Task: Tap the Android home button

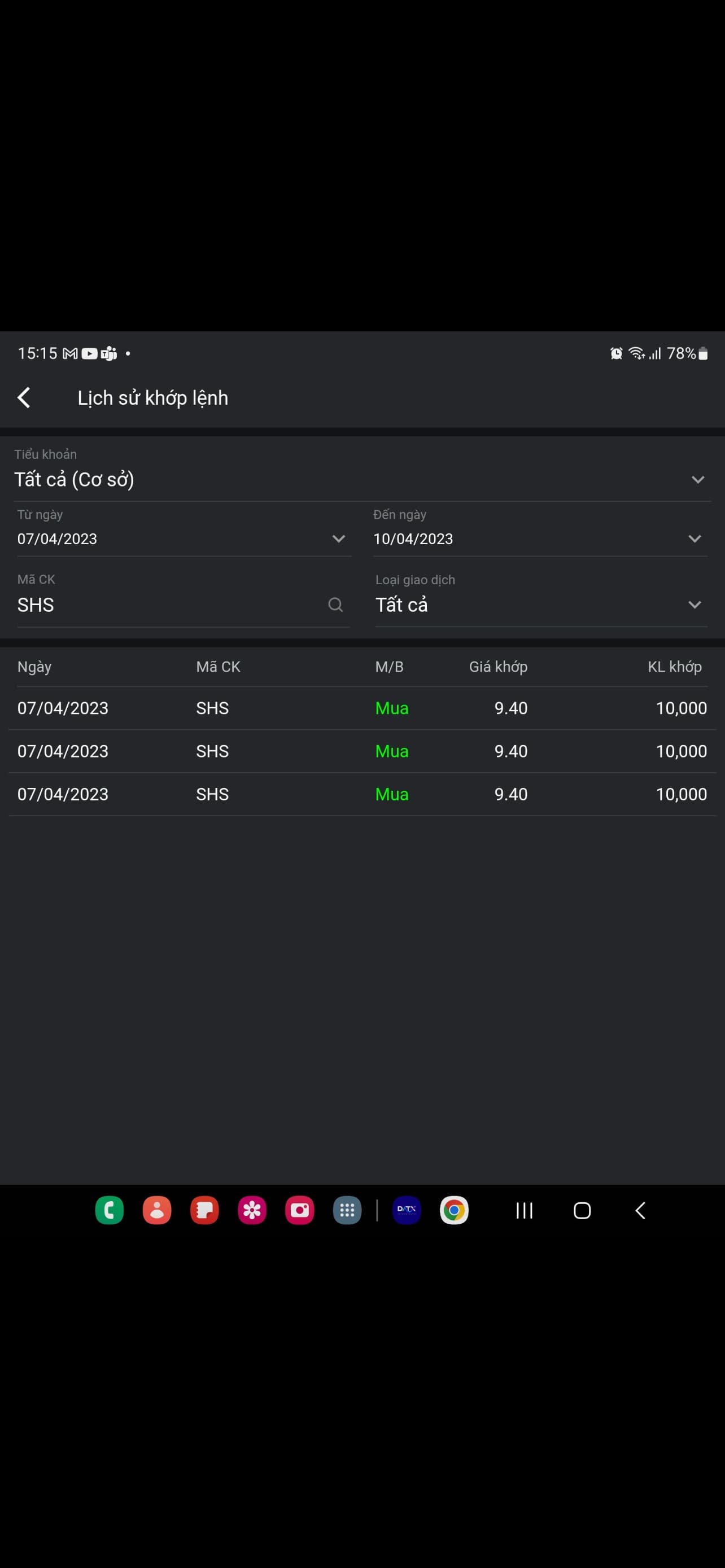Action: (x=582, y=1210)
